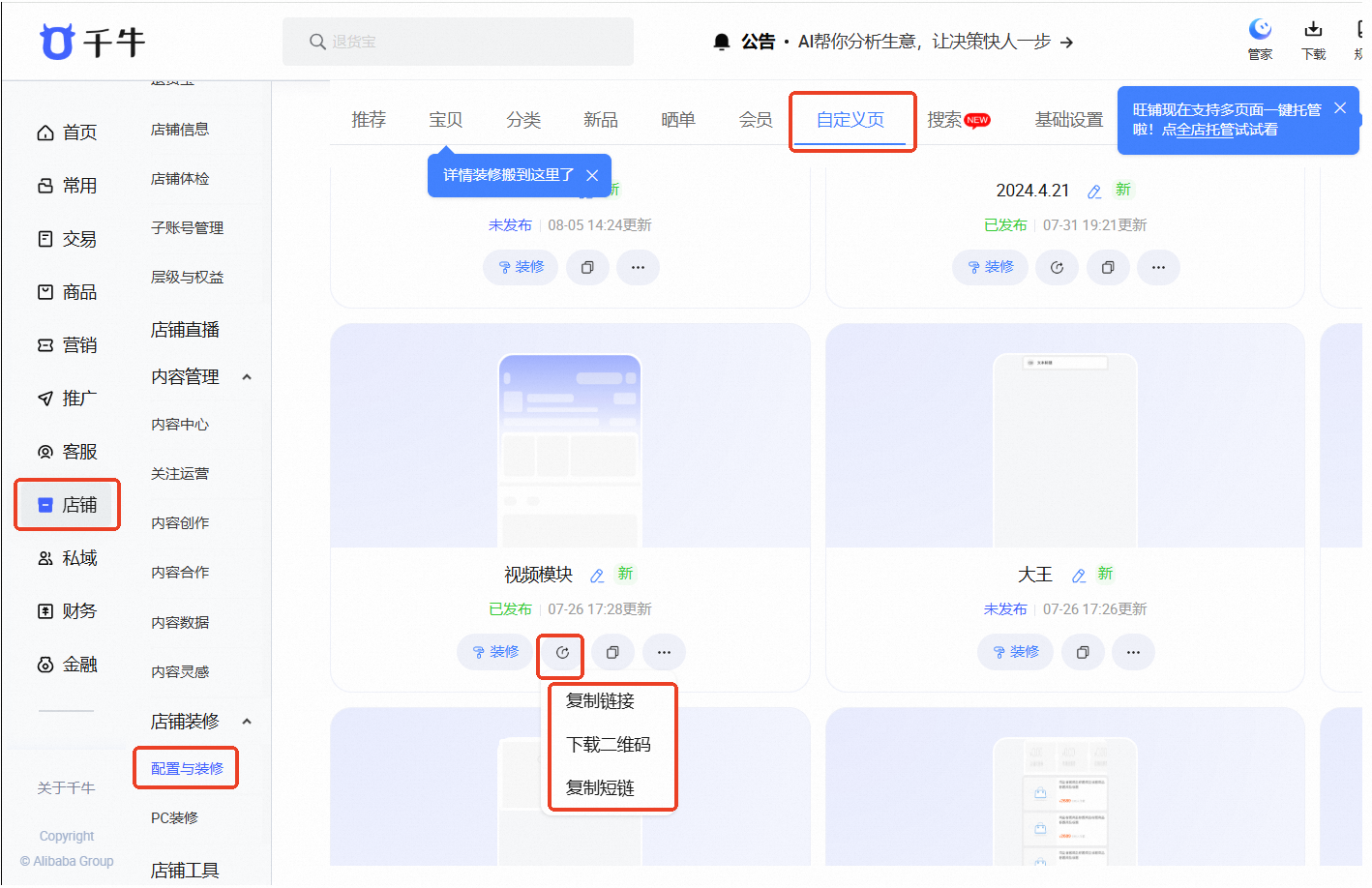Click the 千牛 logo
1372x888 pixels.
(x=93, y=42)
